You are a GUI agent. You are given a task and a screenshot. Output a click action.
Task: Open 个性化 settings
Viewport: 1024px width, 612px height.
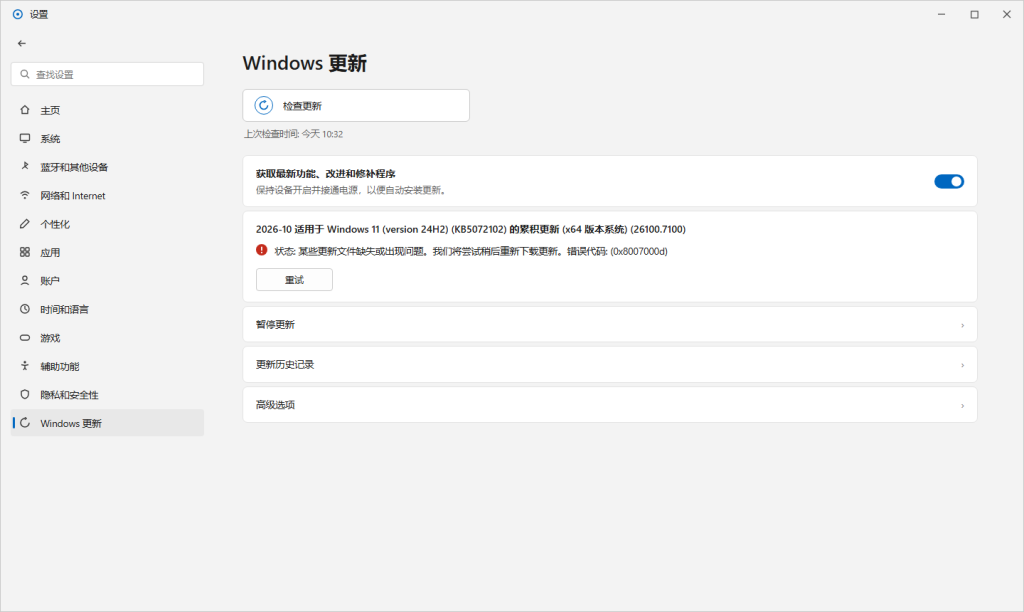tap(107, 224)
